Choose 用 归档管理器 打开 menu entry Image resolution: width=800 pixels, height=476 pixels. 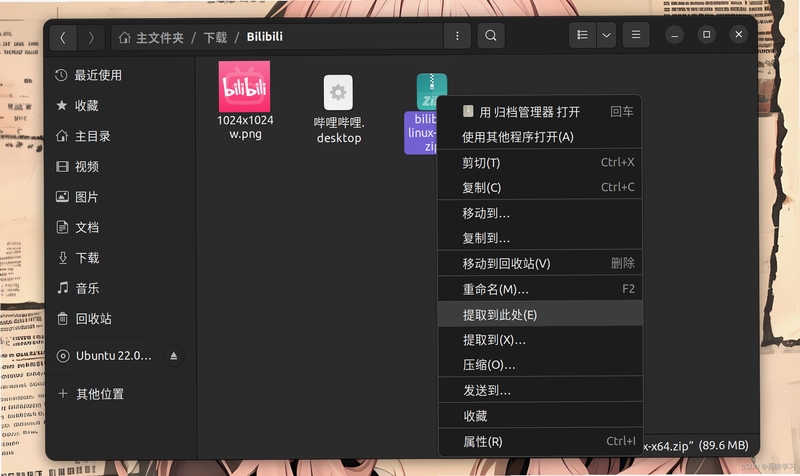tap(540, 112)
